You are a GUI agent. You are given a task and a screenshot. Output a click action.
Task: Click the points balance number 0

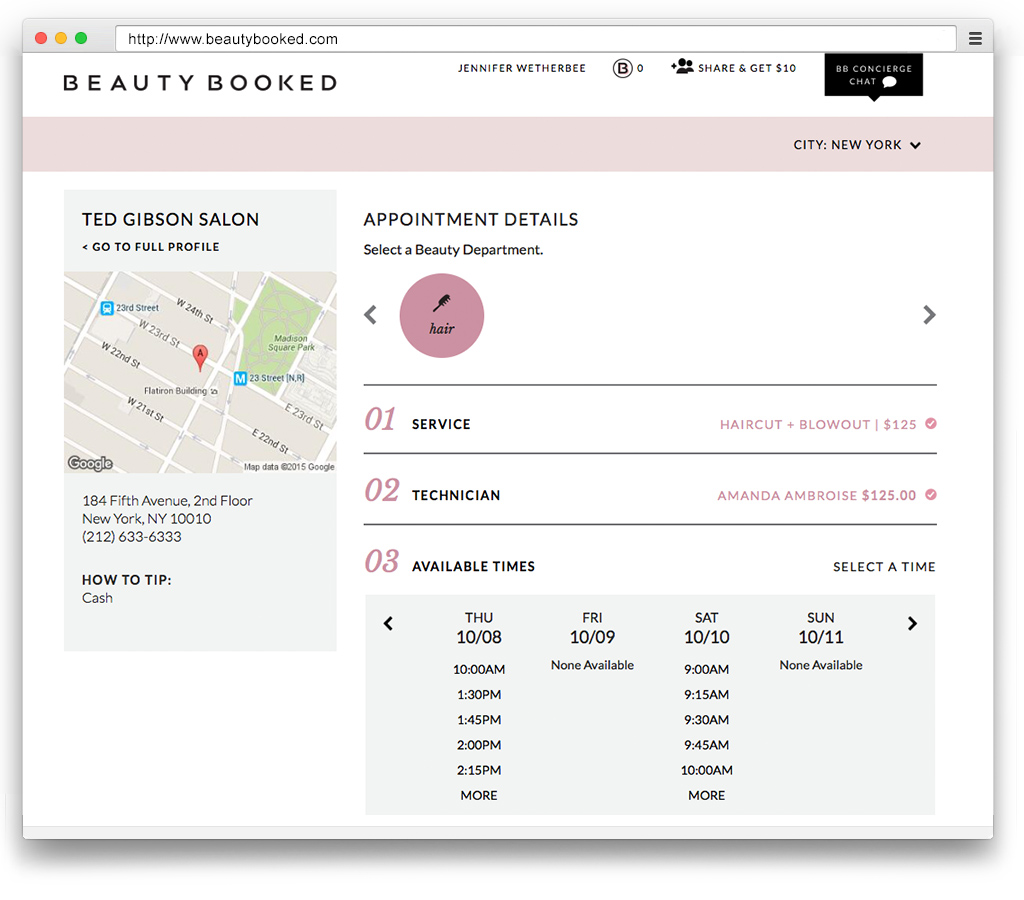click(640, 68)
